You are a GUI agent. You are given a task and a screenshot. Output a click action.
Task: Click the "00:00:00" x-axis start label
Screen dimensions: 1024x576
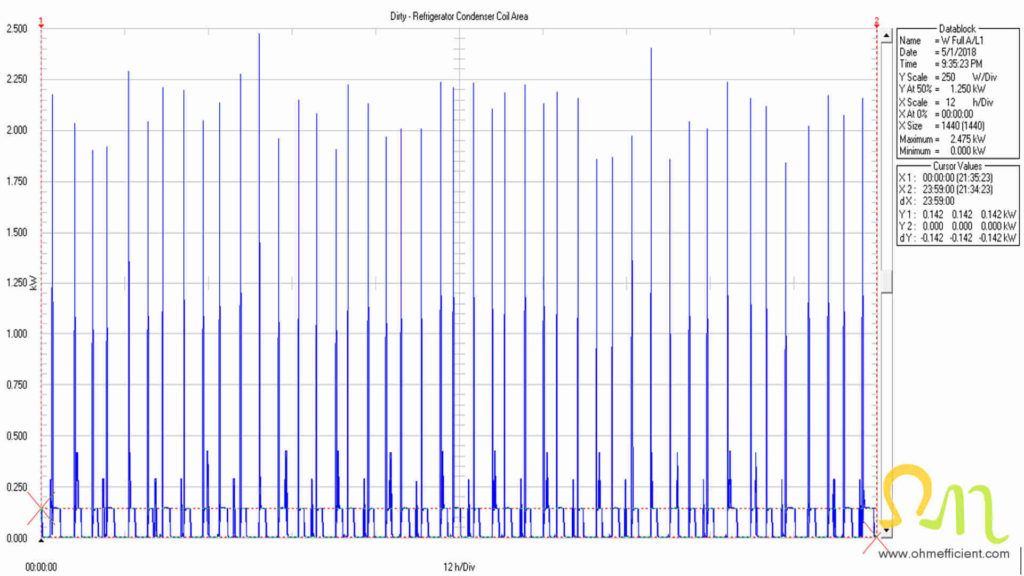[41, 567]
